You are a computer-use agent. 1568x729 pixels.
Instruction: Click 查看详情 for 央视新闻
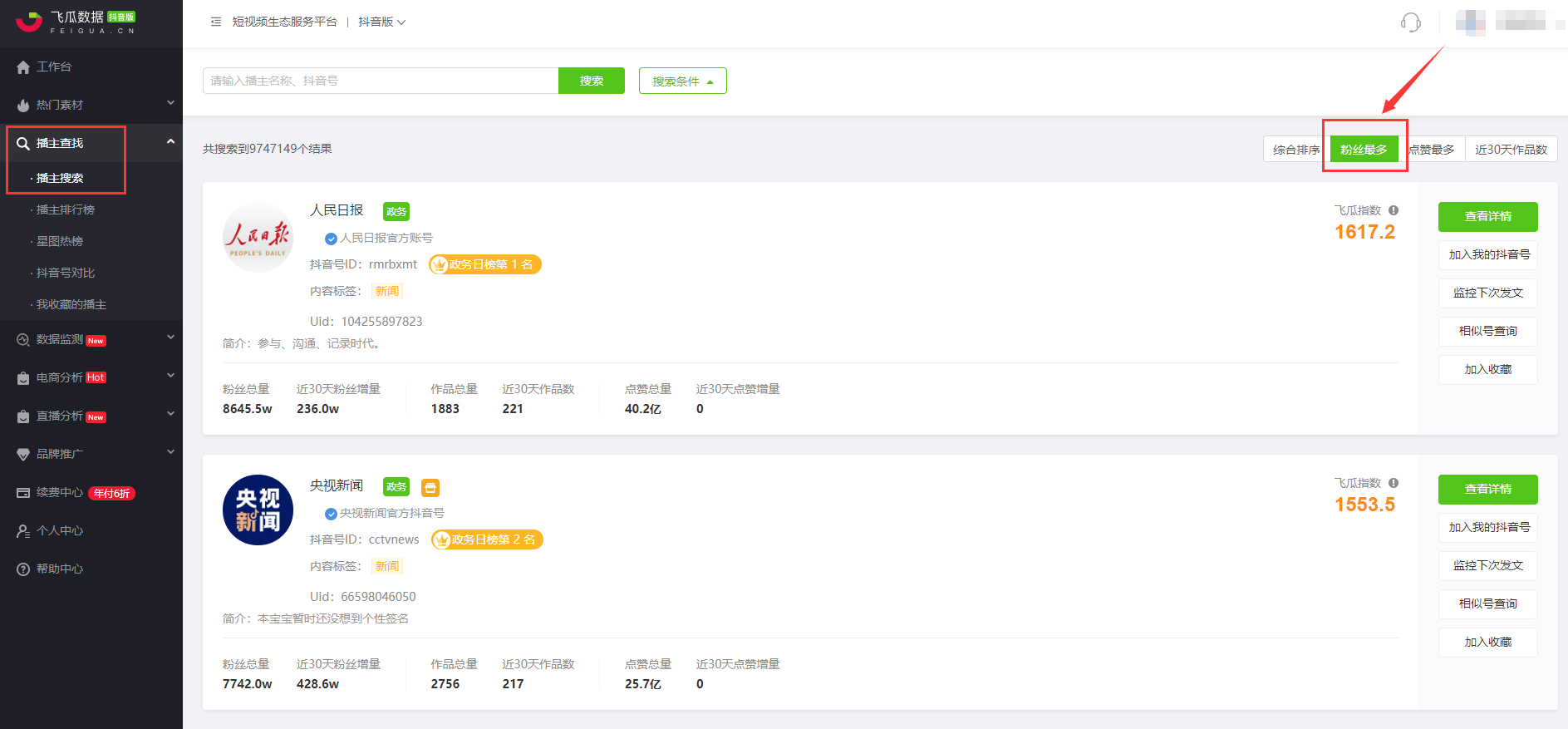pyautogui.click(x=1487, y=490)
